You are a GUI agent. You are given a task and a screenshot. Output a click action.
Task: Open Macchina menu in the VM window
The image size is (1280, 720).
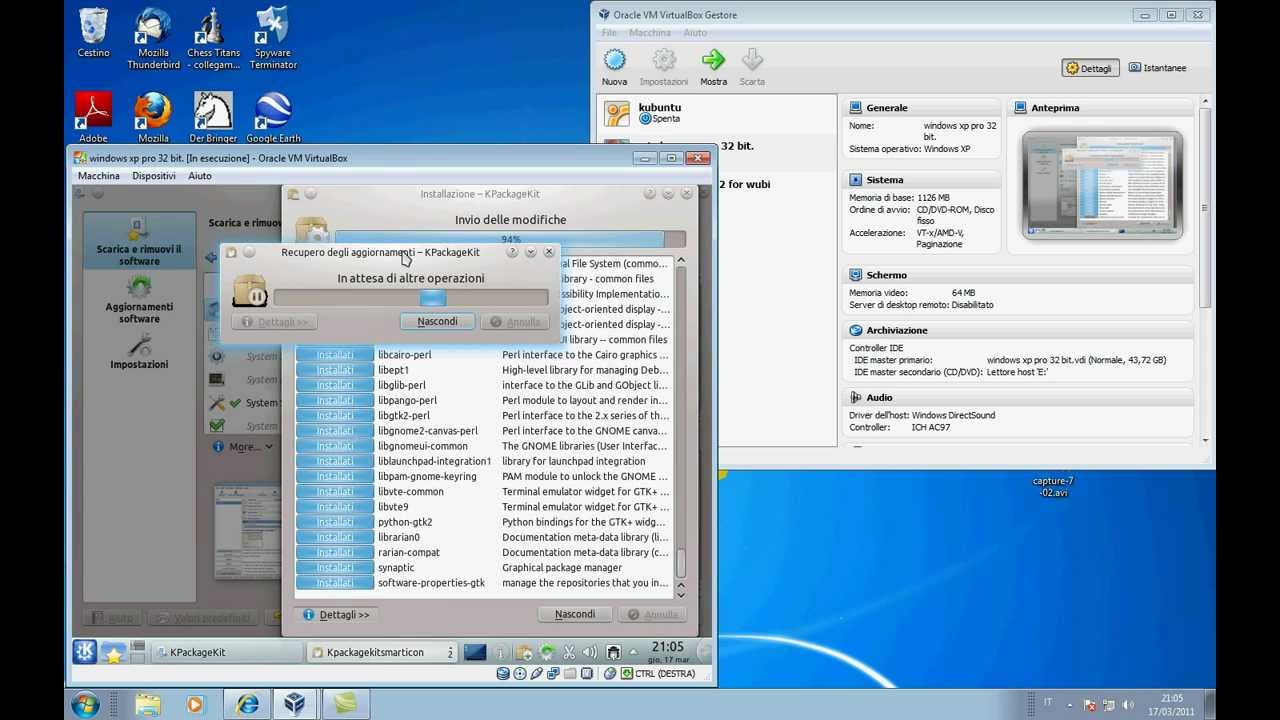tap(99, 176)
